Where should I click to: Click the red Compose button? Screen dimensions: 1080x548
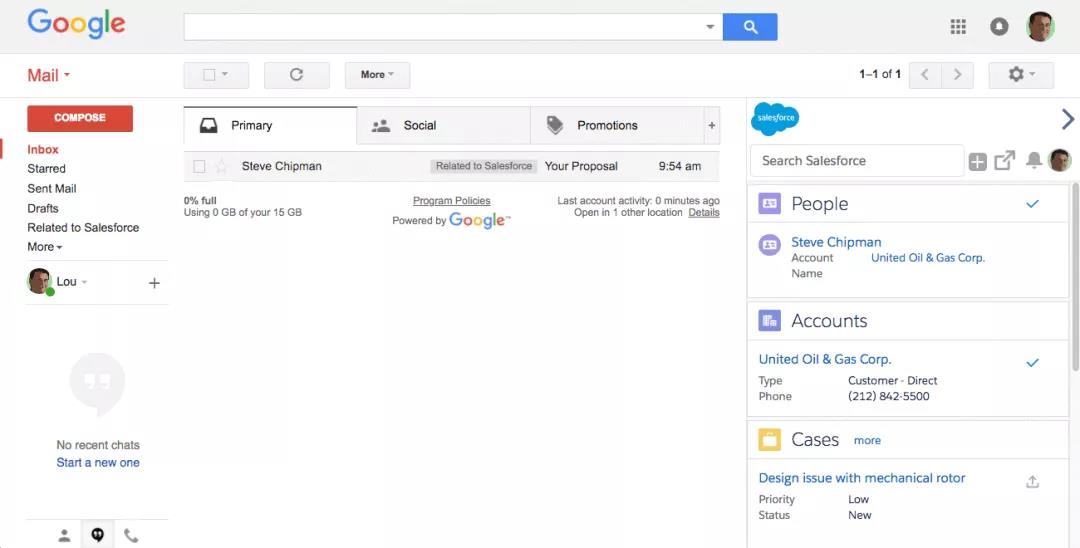coord(80,118)
